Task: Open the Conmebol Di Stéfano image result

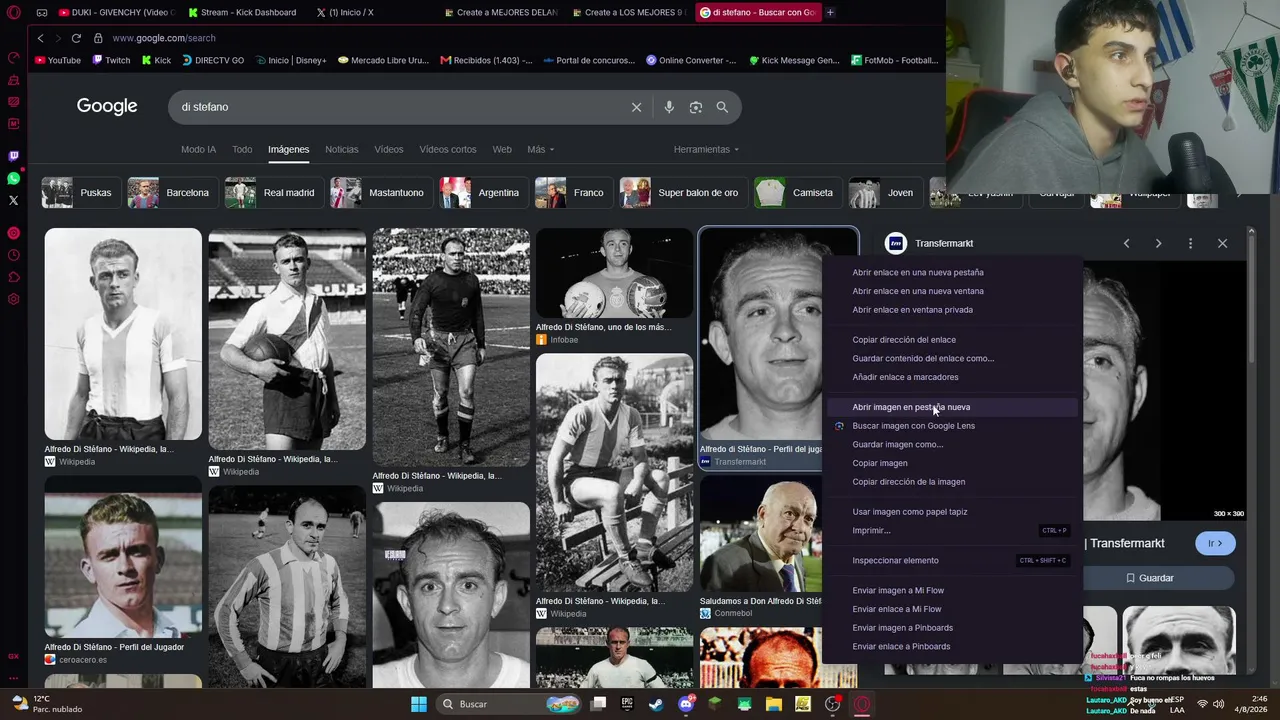Action: [x=760, y=533]
